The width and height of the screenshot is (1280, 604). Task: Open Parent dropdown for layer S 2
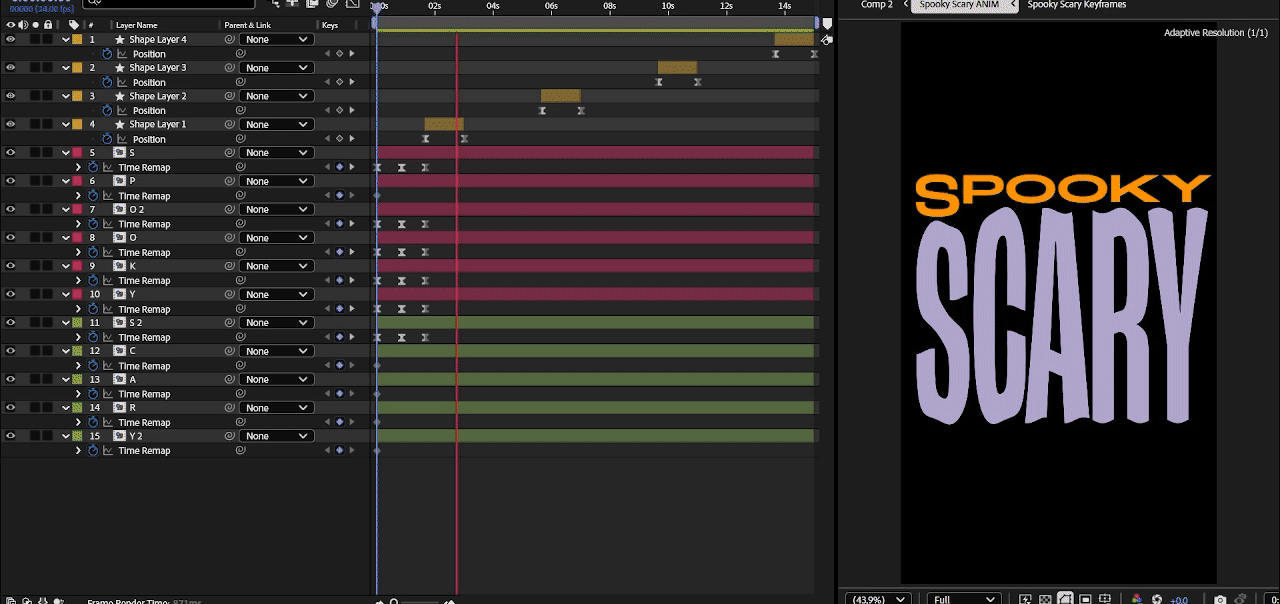point(276,323)
